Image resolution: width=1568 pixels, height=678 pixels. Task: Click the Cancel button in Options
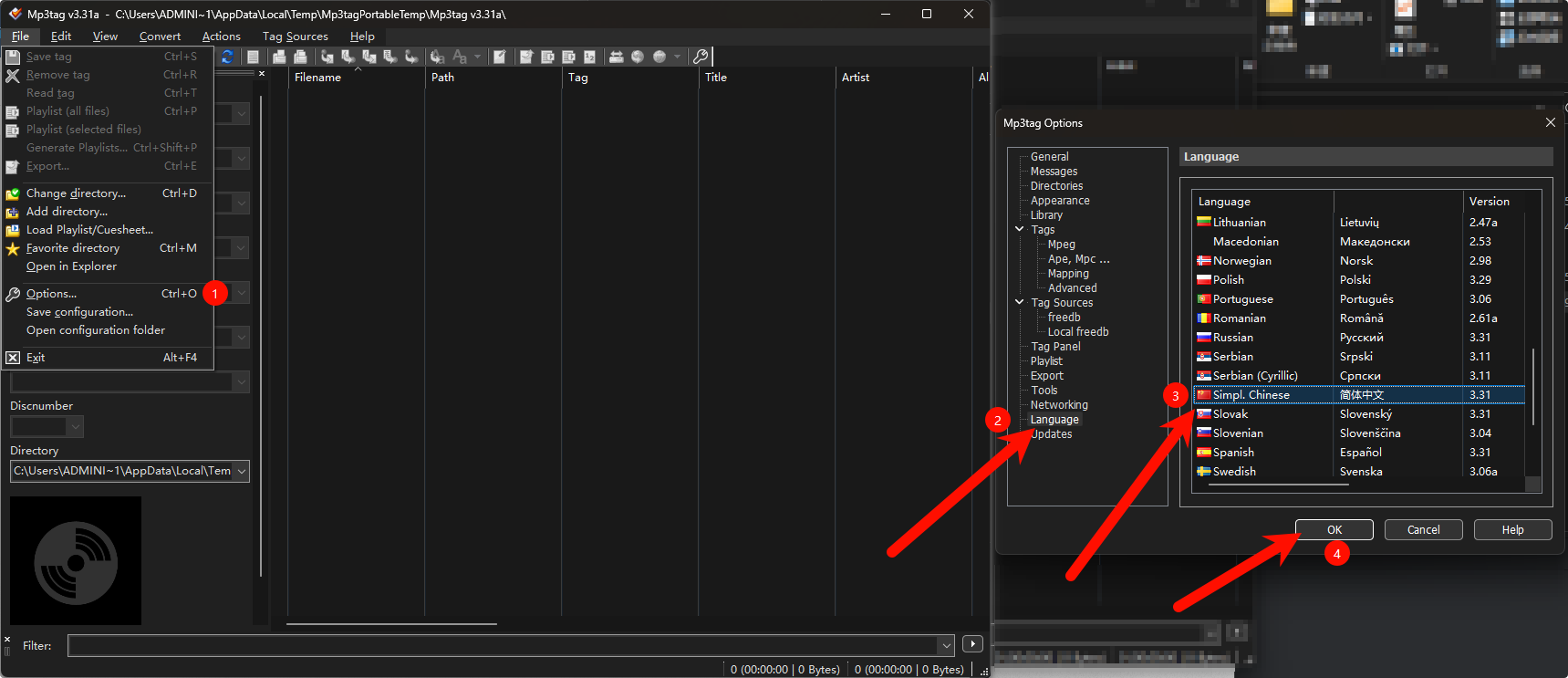tap(1423, 530)
